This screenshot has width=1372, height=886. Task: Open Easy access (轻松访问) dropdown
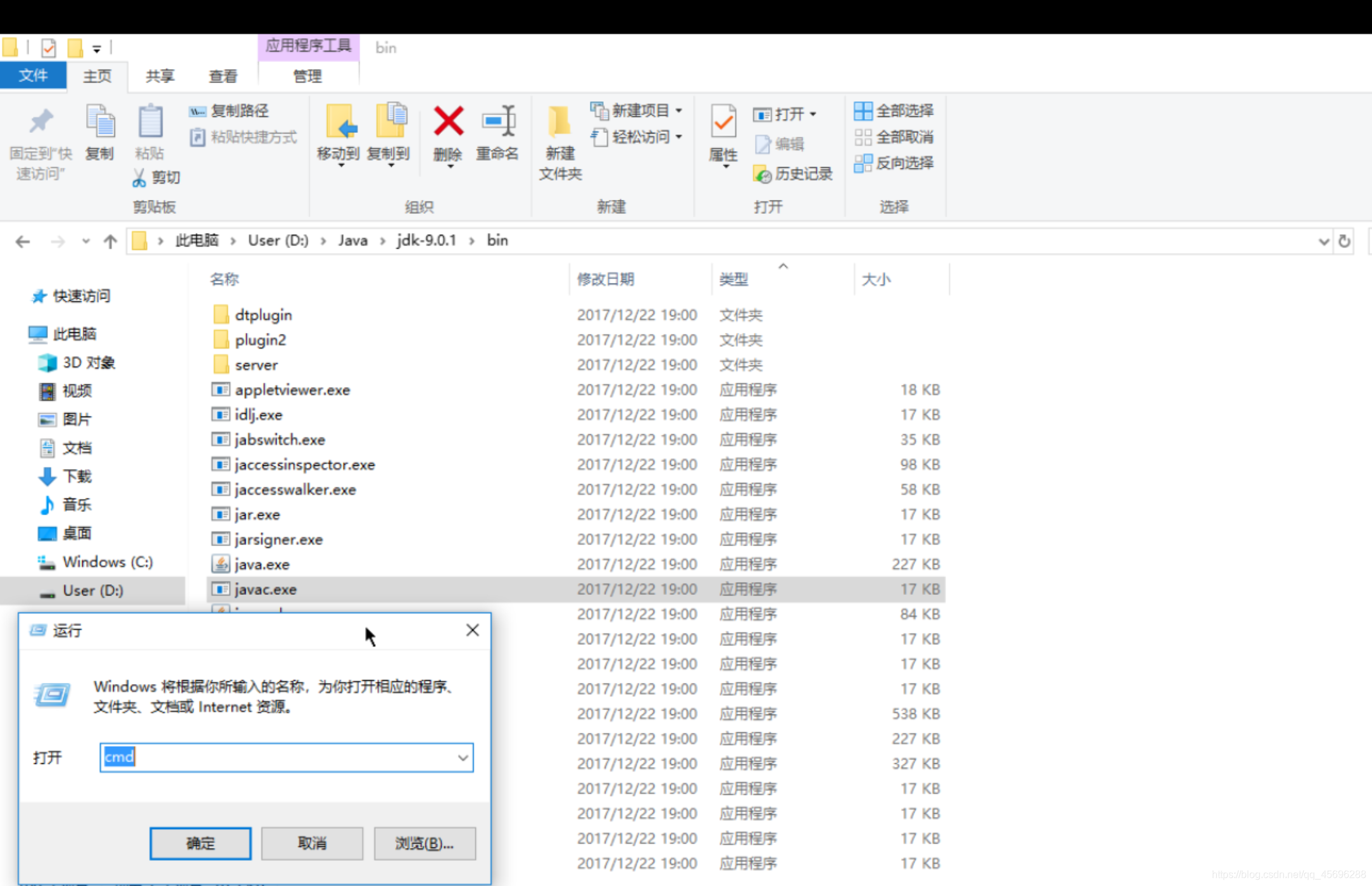click(x=637, y=137)
